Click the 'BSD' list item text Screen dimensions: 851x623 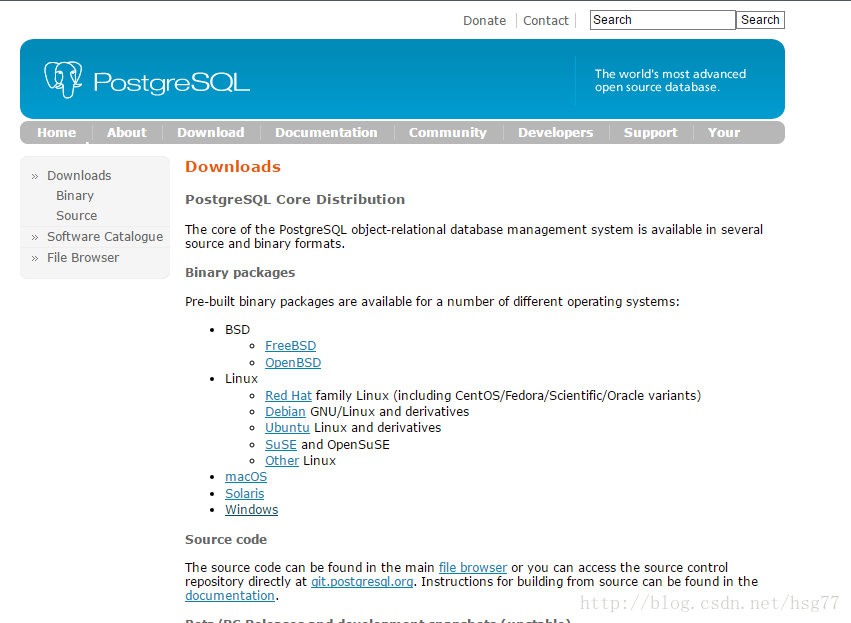click(x=237, y=329)
